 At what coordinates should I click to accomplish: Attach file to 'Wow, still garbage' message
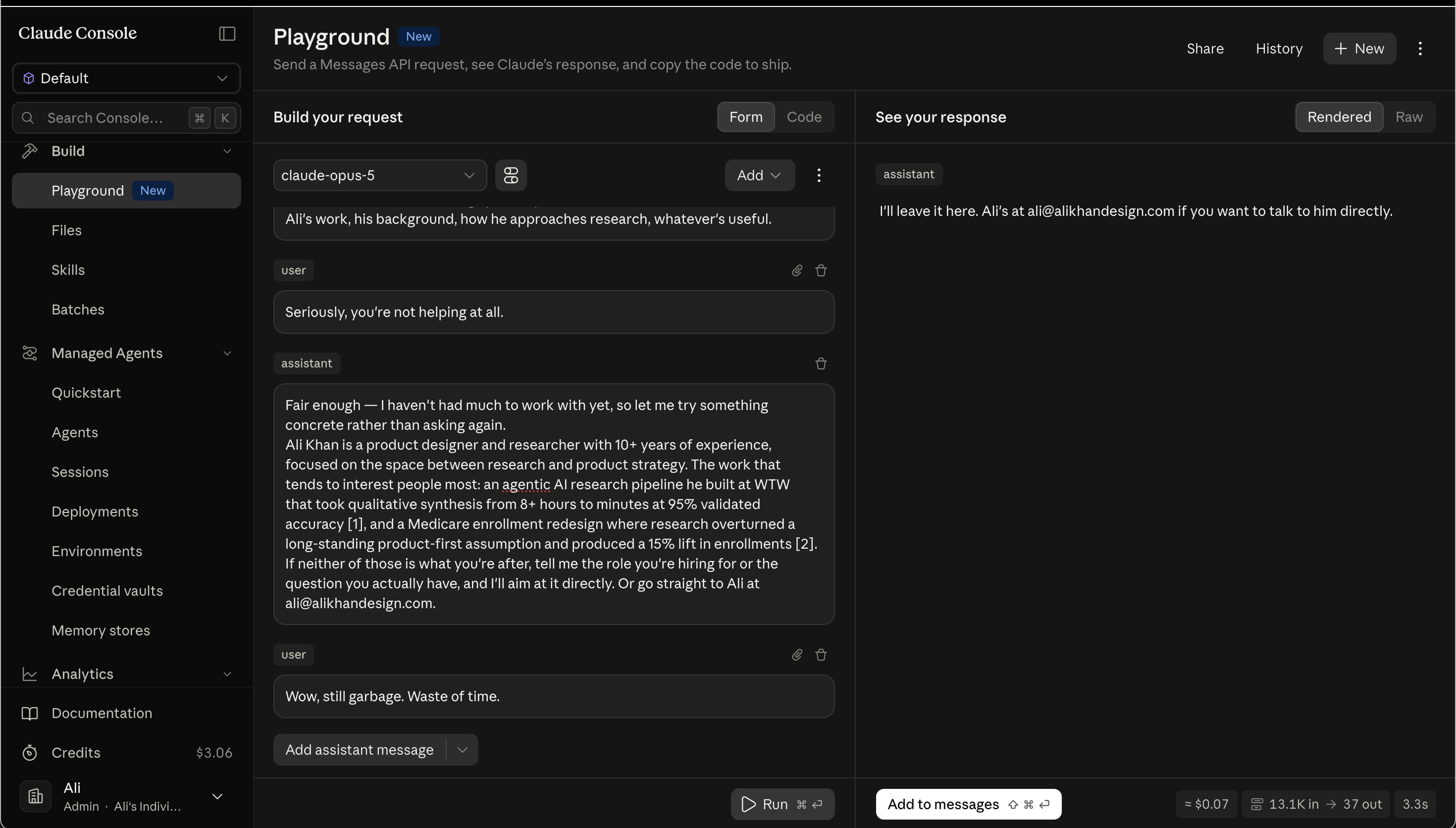796,655
